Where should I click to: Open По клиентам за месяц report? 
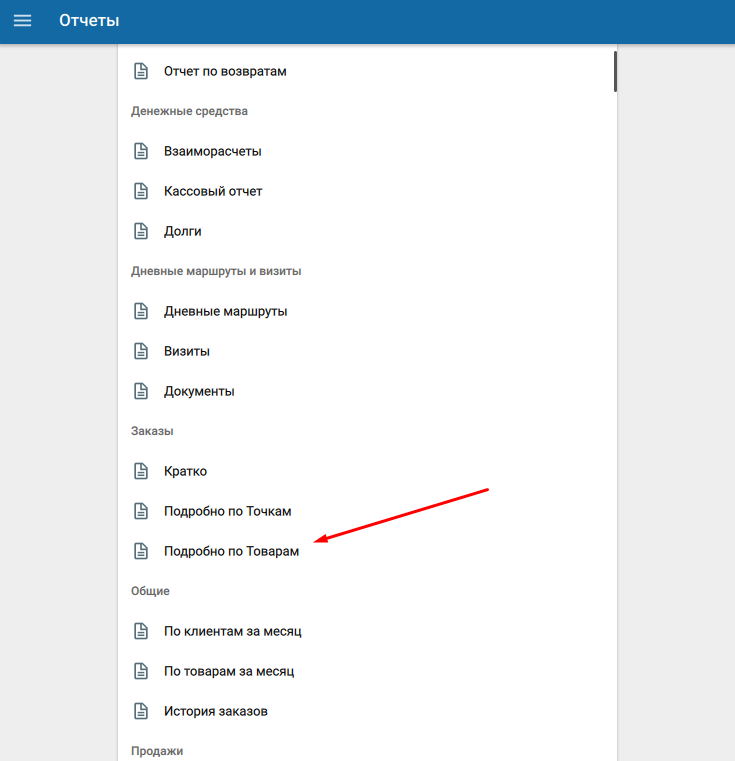coord(232,631)
